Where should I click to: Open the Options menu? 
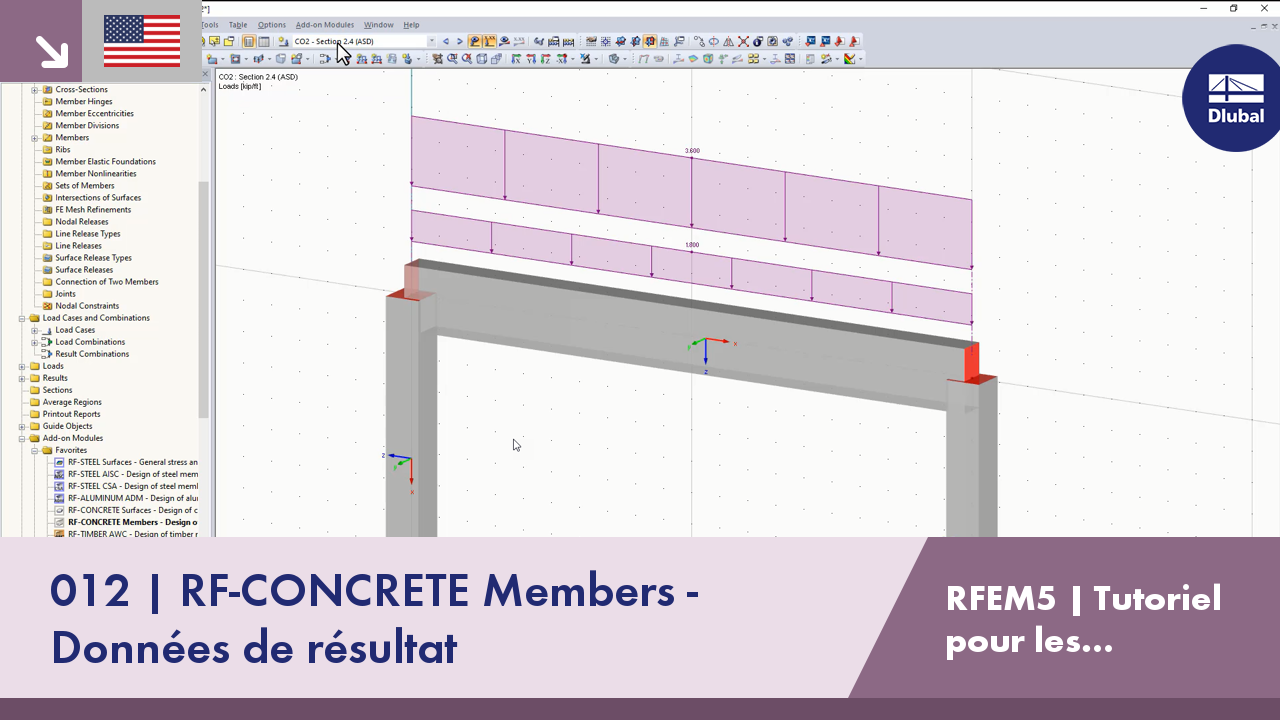click(x=271, y=25)
